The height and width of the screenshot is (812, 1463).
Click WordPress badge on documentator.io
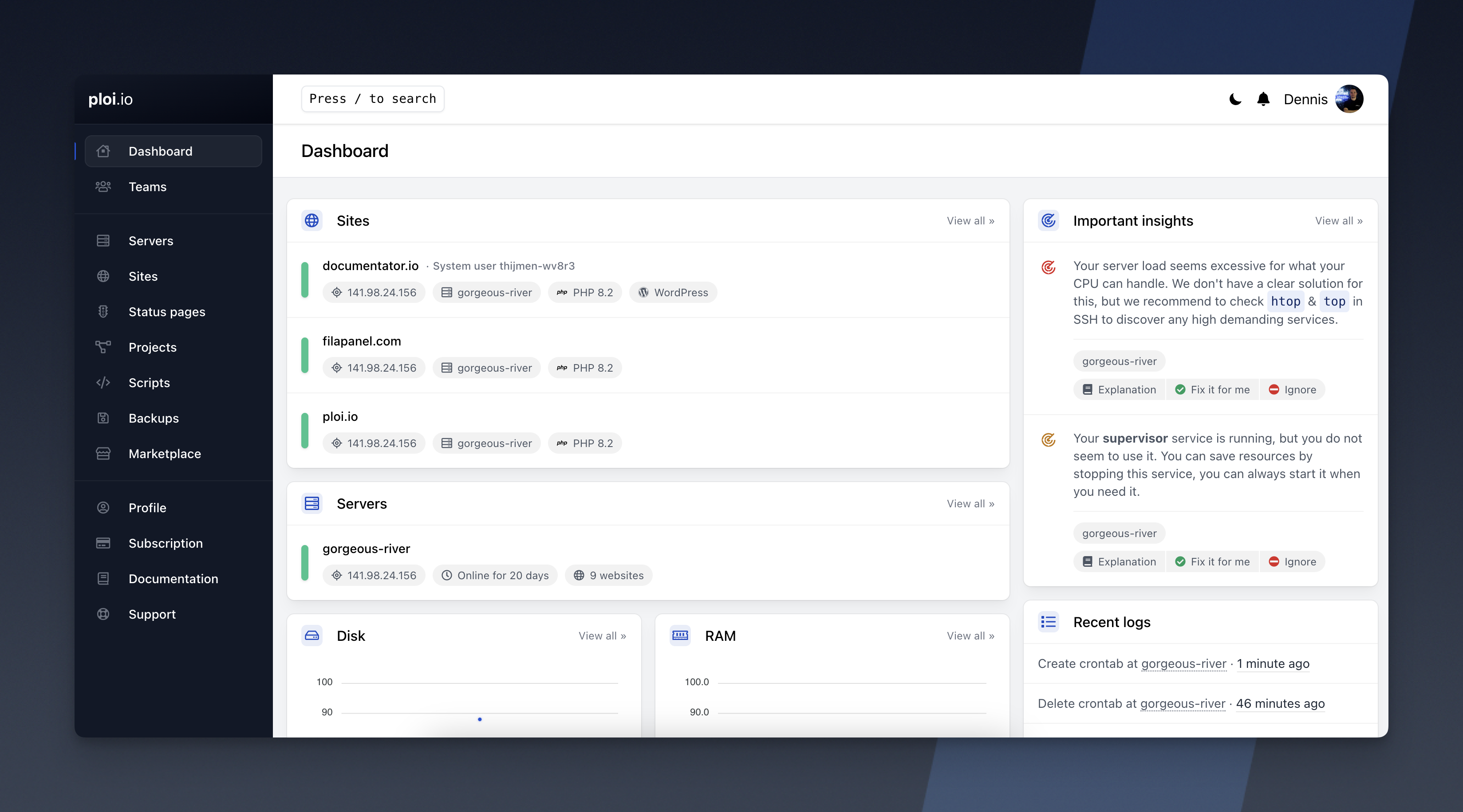673,292
